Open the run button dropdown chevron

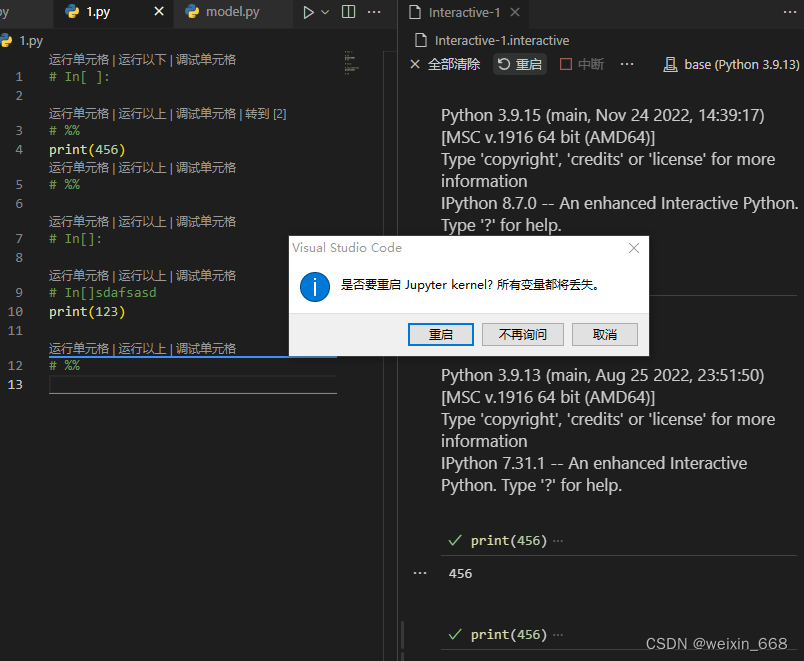pyautogui.click(x=324, y=14)
